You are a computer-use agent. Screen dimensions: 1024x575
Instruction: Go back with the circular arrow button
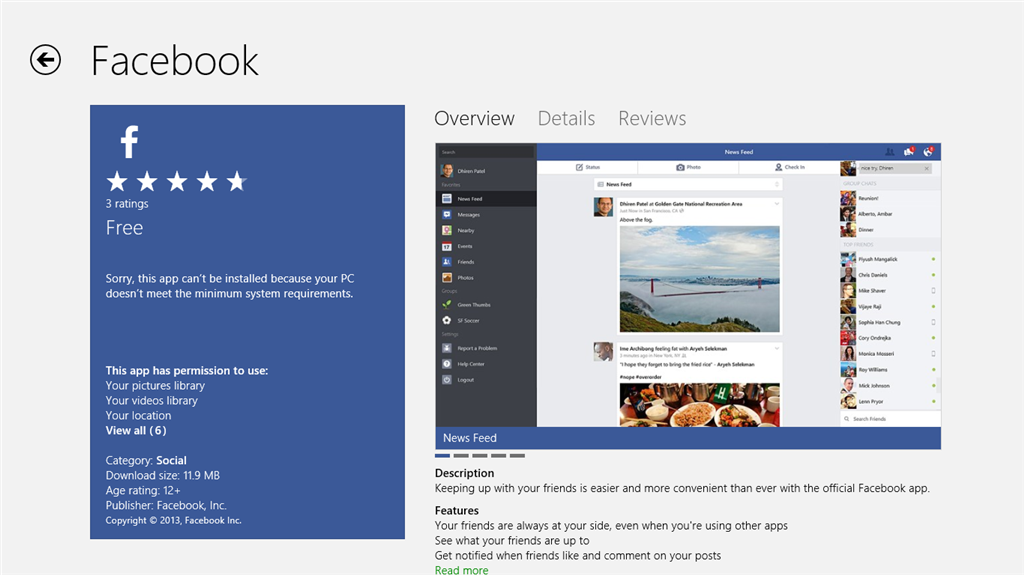click(x=45, y=60)
